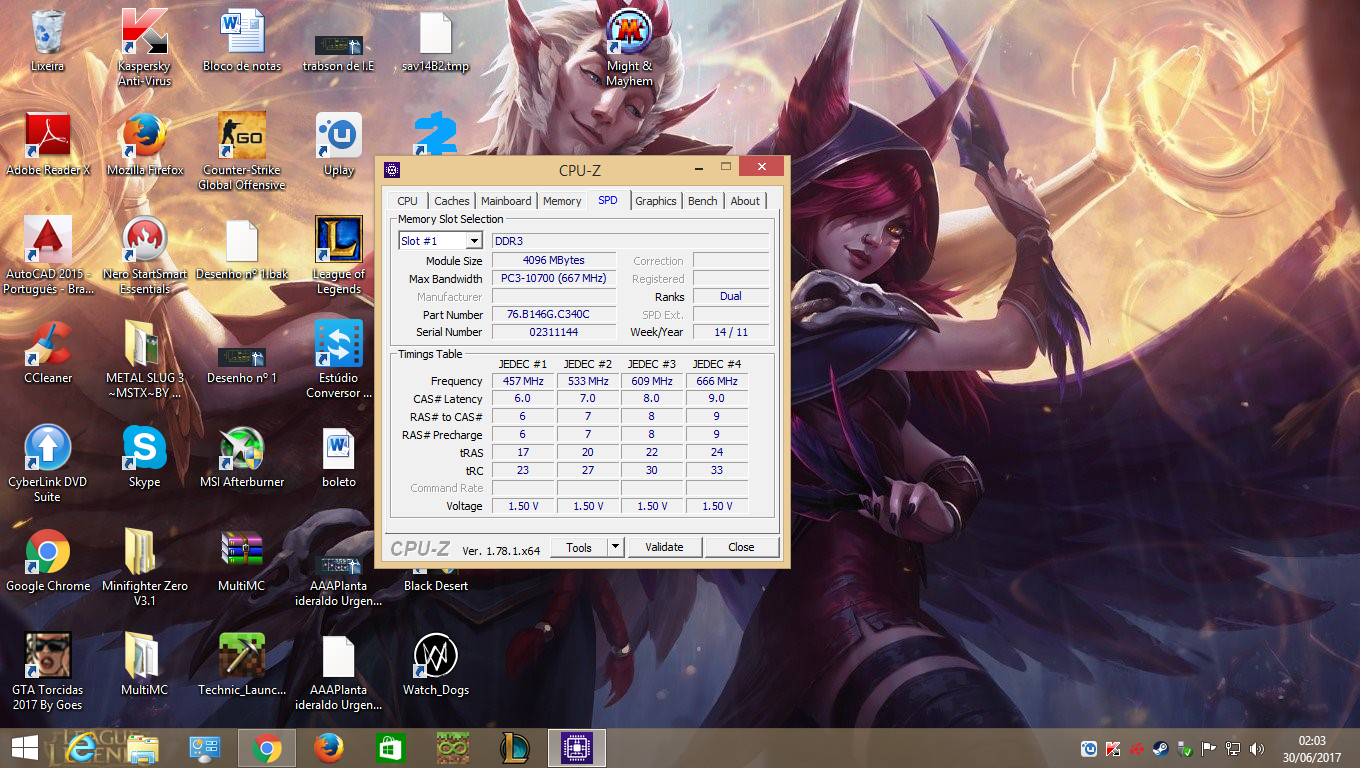The image size is (1360, 768).
Task: Select the METAL SLUG 3 folder icon
Action: (x=144, y=359)
